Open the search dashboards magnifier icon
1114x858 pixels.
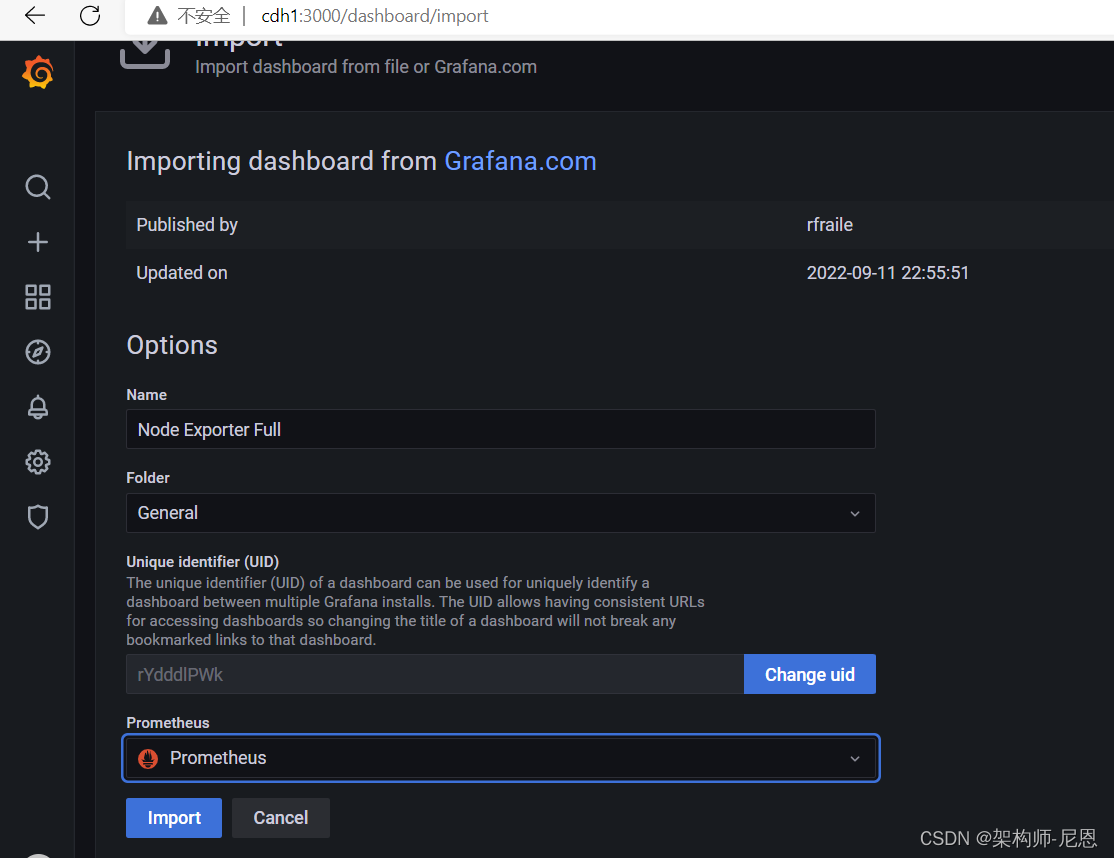(38, 187)
